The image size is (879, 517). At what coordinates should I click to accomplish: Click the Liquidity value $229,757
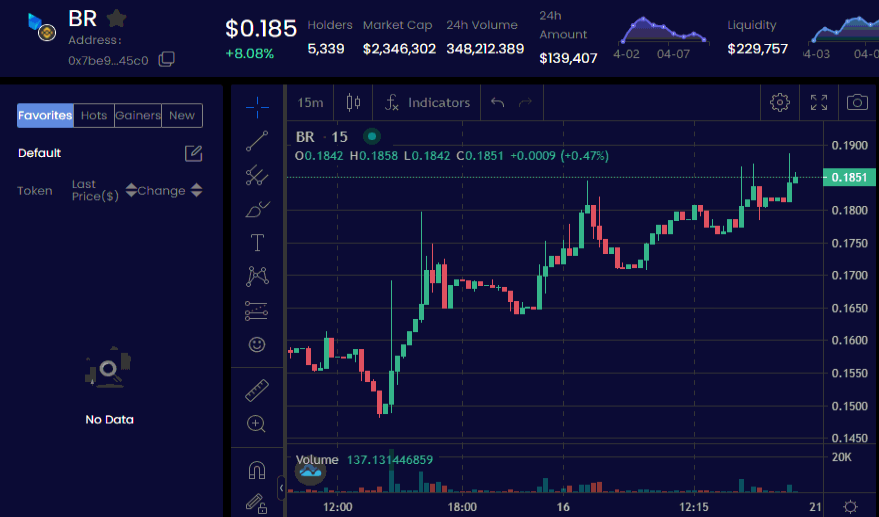click(757, 49)
